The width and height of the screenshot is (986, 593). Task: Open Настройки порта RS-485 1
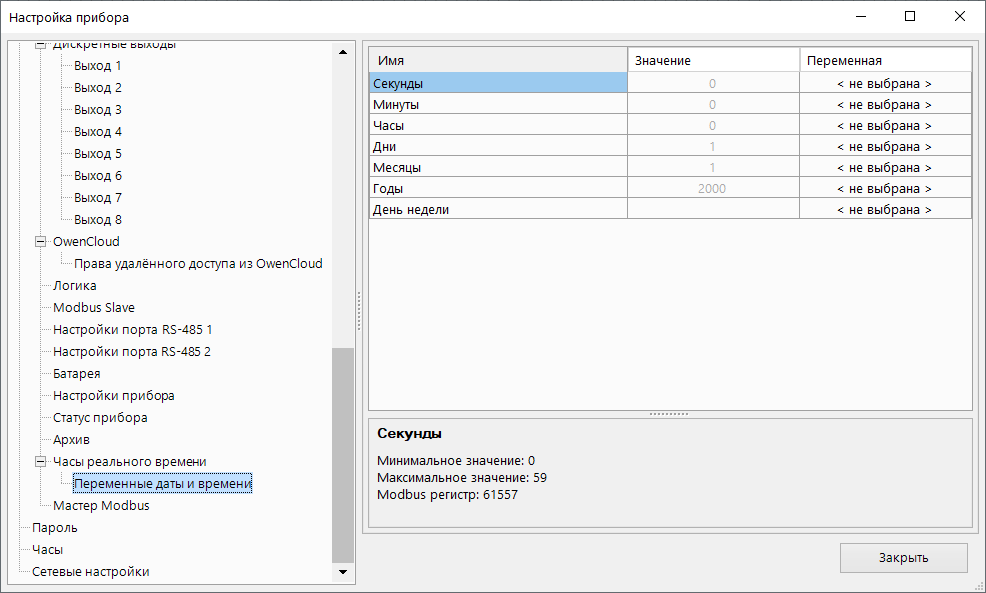(132, 330)
